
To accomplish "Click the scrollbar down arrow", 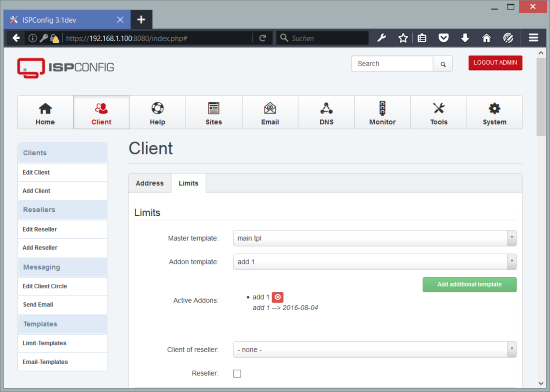I will (541, 383).
